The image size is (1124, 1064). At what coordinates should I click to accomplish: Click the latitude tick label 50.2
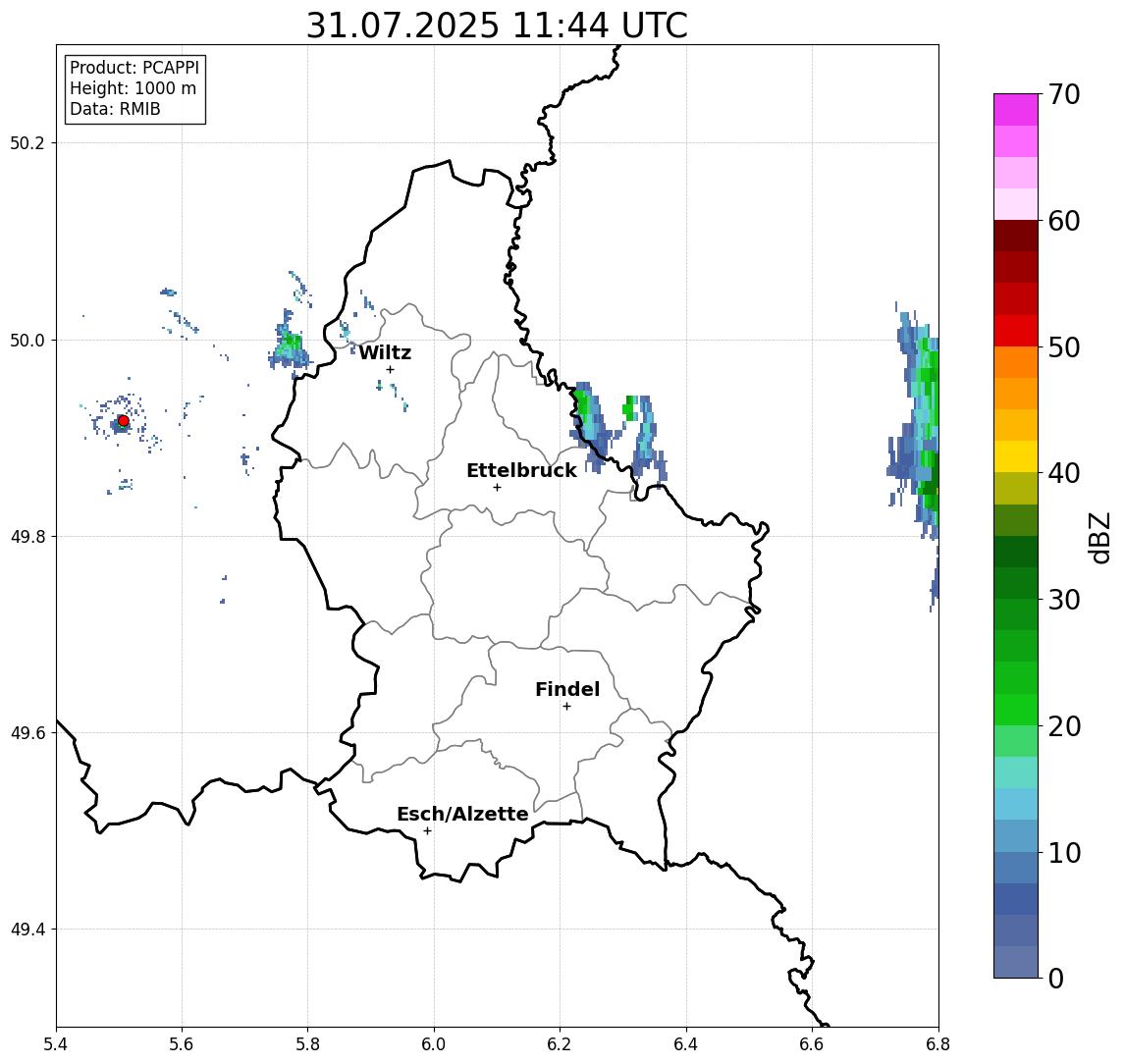pyautogui.click(x=27, y=142)
